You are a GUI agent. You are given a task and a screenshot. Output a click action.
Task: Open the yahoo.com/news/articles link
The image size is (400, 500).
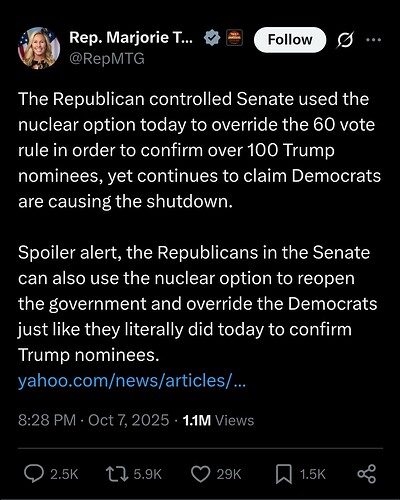132,380
